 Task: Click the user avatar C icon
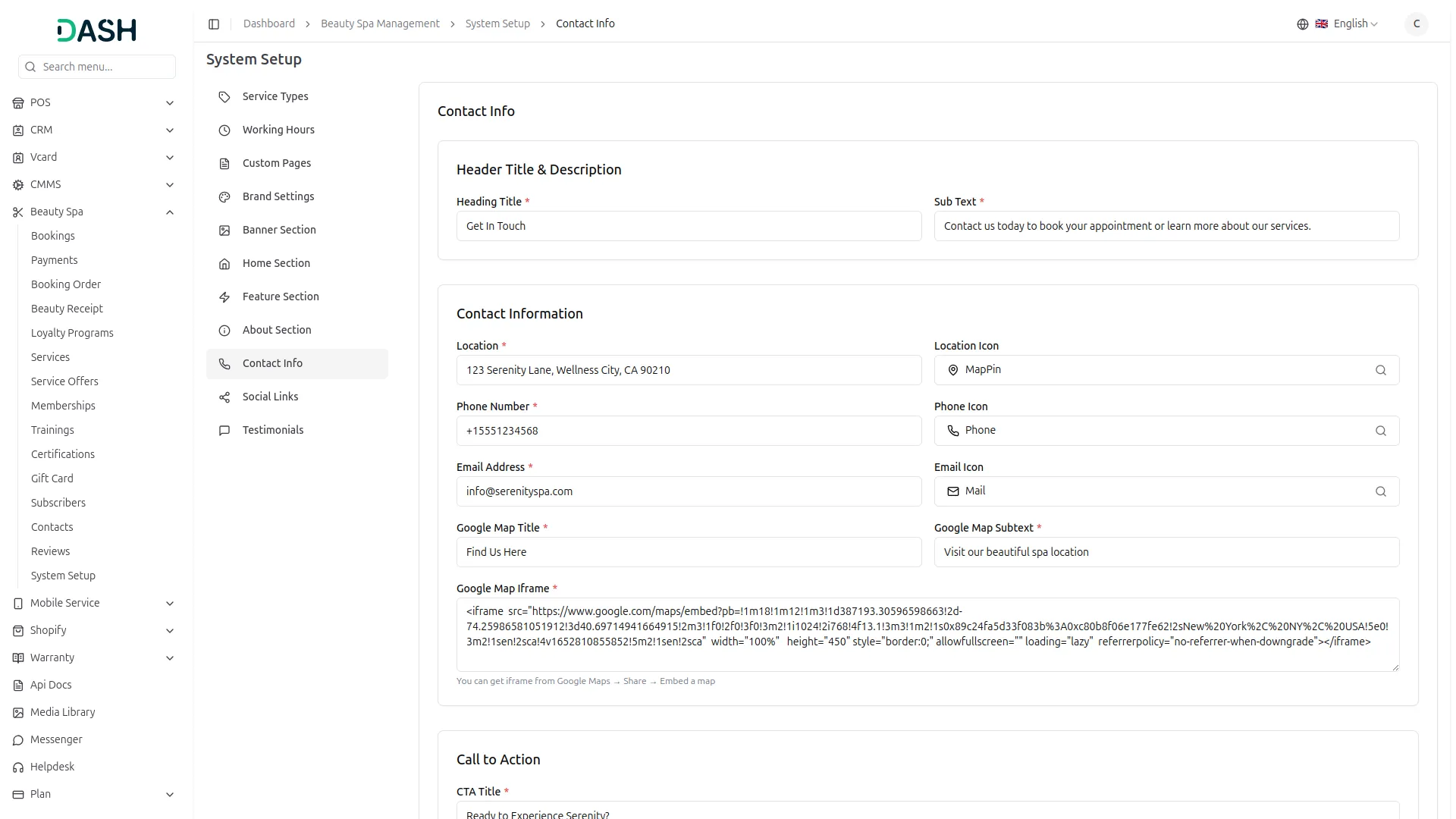pyautogui.click(x=1416, y=24)
